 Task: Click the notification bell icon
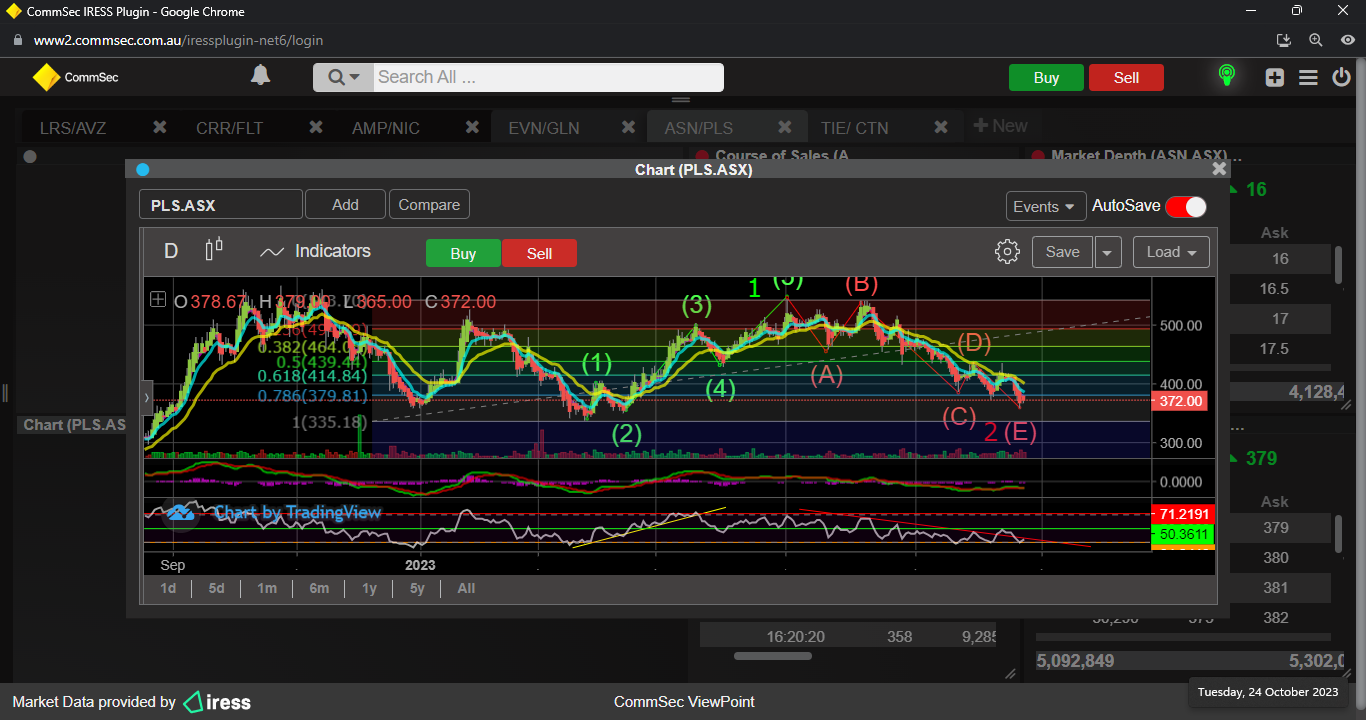(260, 76)
